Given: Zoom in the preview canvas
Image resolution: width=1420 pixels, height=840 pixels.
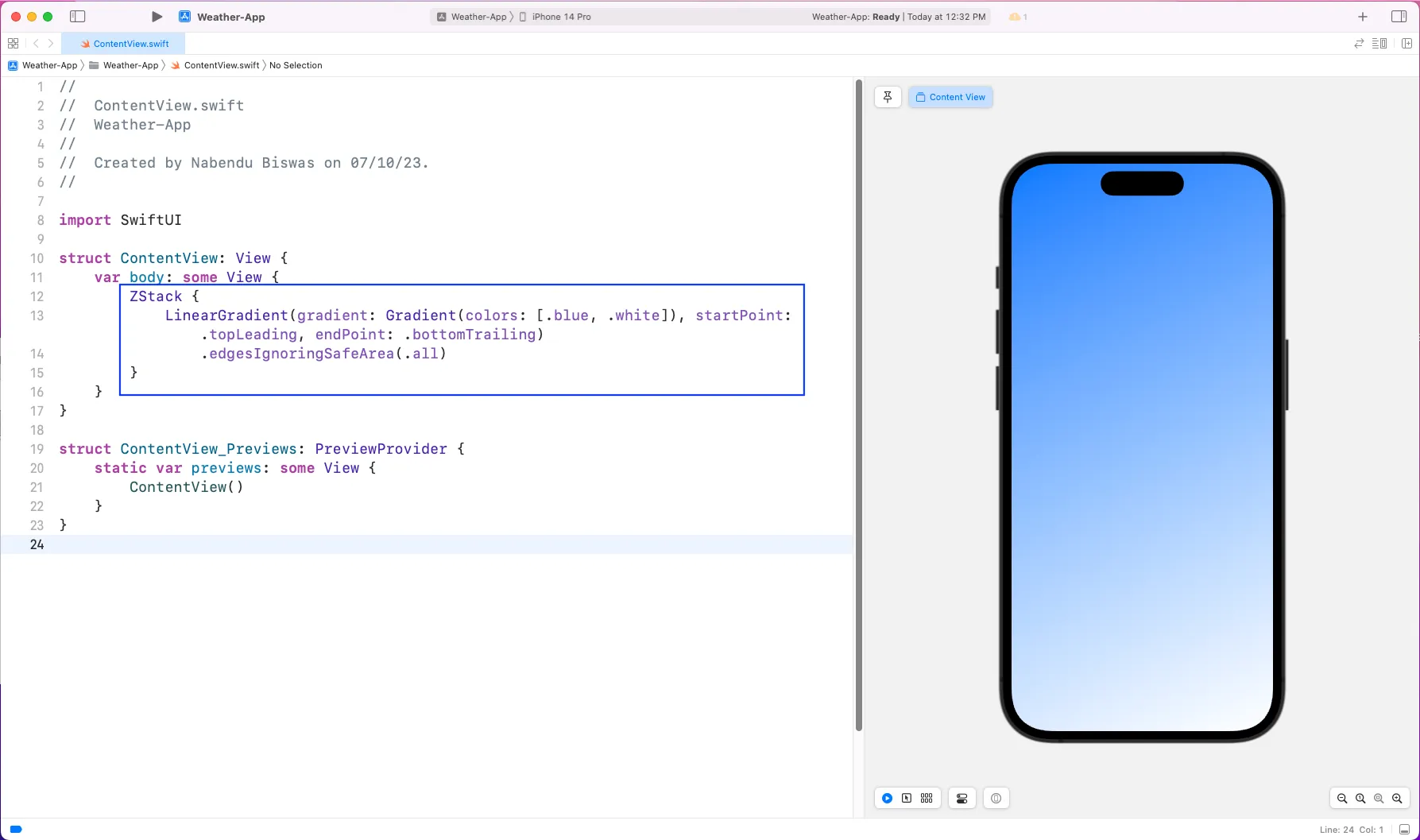Looking at the screenshot, I should [x=1397, y=799].
